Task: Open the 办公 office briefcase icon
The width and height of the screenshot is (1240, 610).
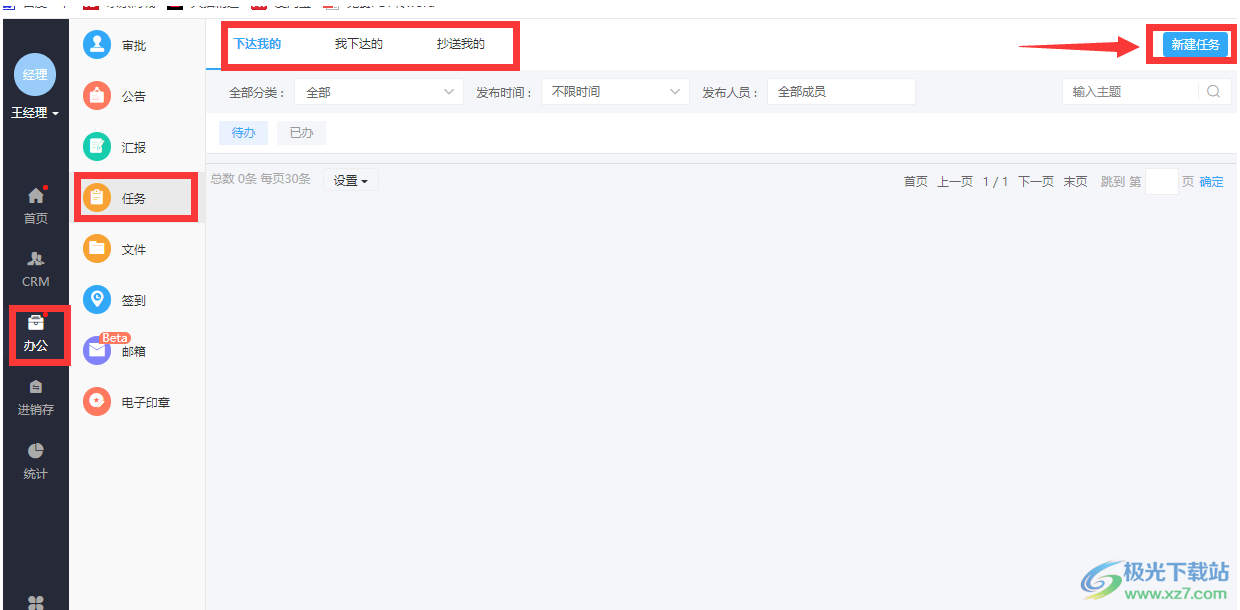Action: 36,323
